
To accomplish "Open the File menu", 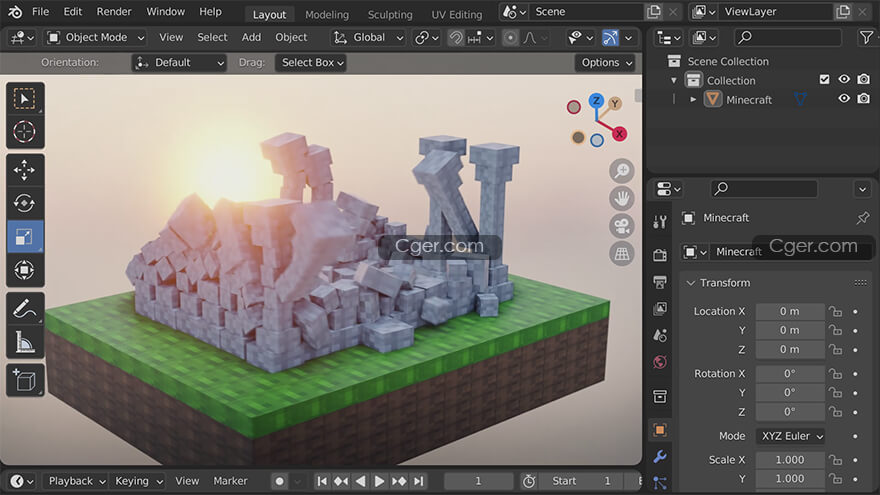I will tap(40, 12).
